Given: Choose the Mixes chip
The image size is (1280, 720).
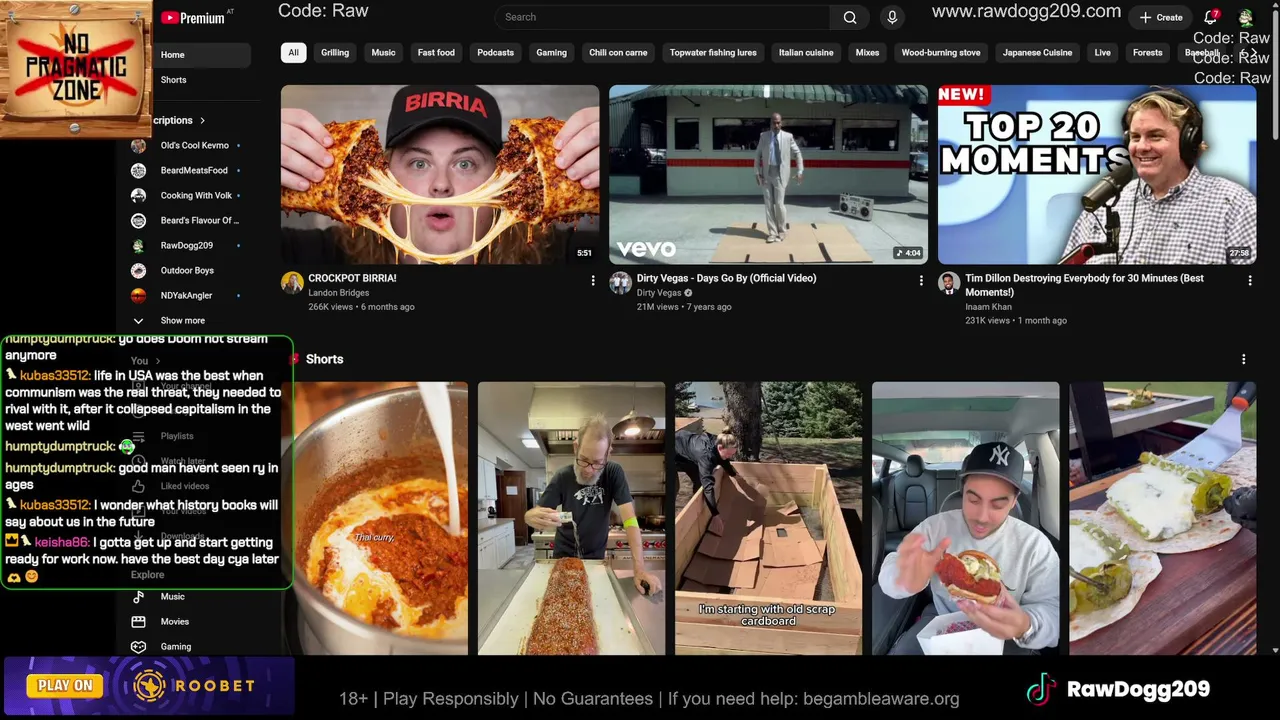Looking at the screenshot, I should (867, 52).
